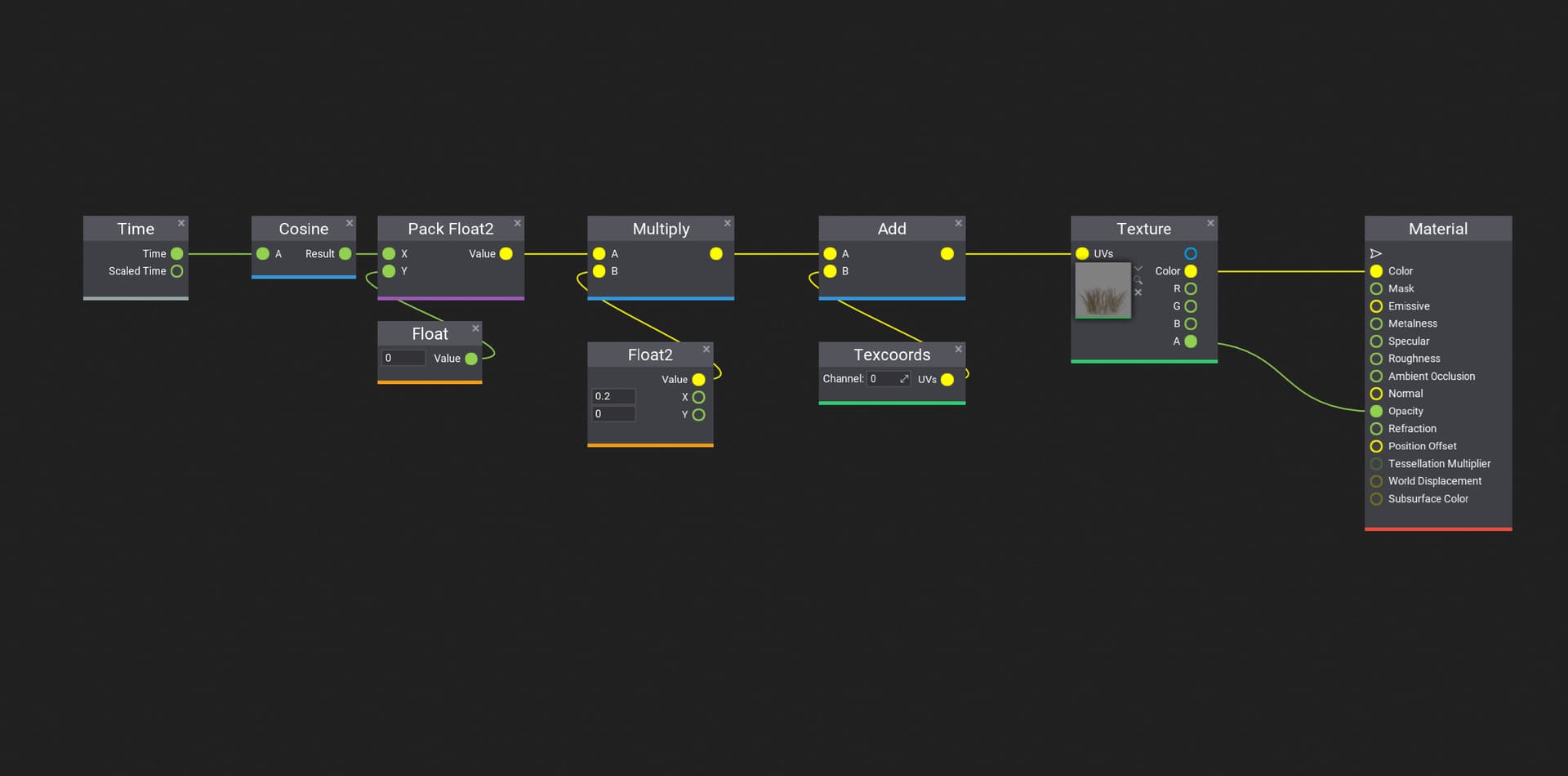The image size is (1568, 776).
Task: Select the Pack Float2 node title
Action: tap(450, 229)
